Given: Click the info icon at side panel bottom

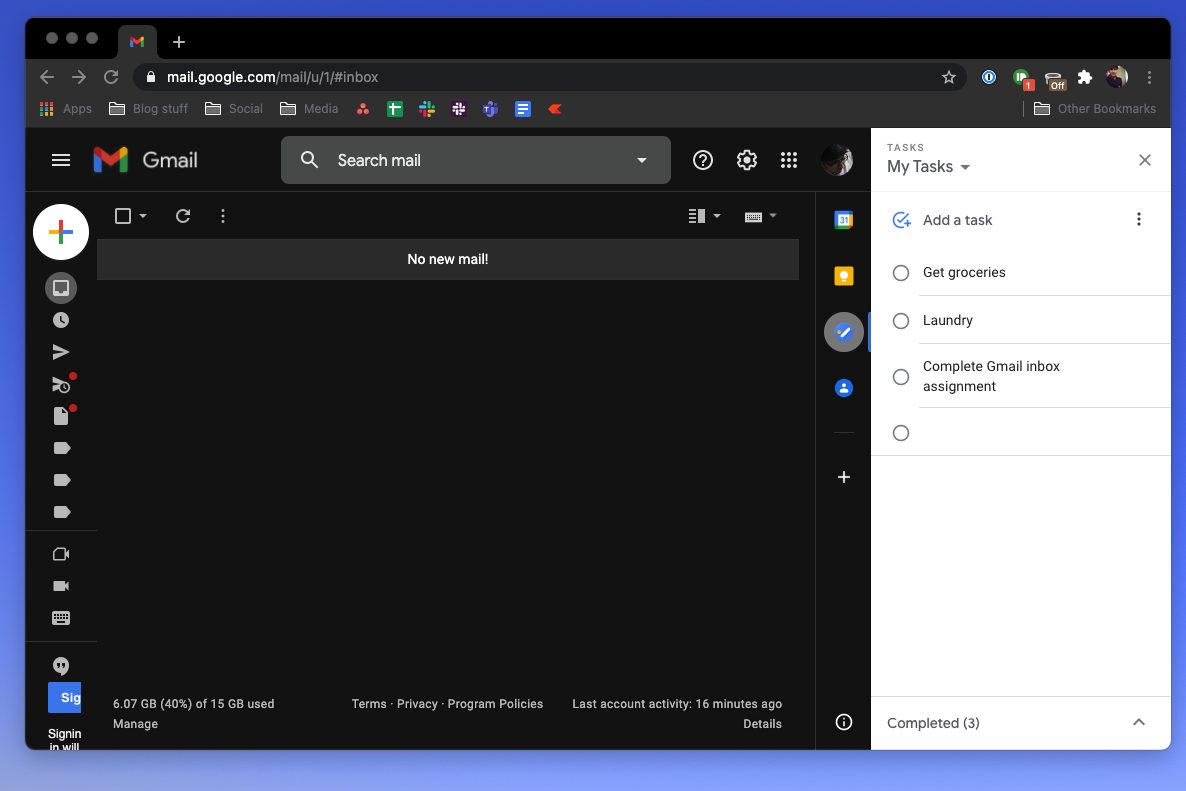Looking at the screenshot, I should point(843,722).
